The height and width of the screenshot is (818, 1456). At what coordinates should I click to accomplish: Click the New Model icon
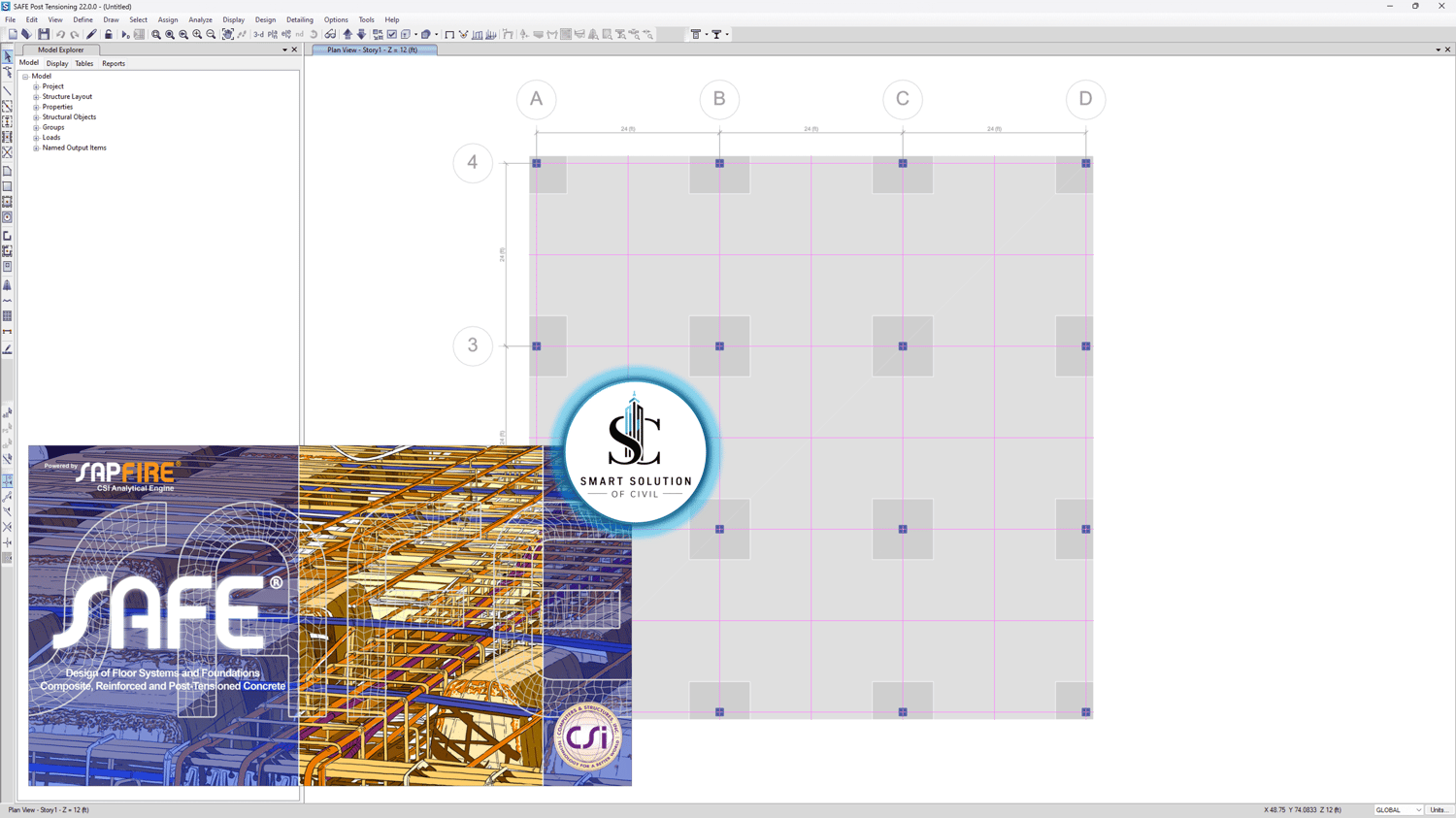pos(13,34)
